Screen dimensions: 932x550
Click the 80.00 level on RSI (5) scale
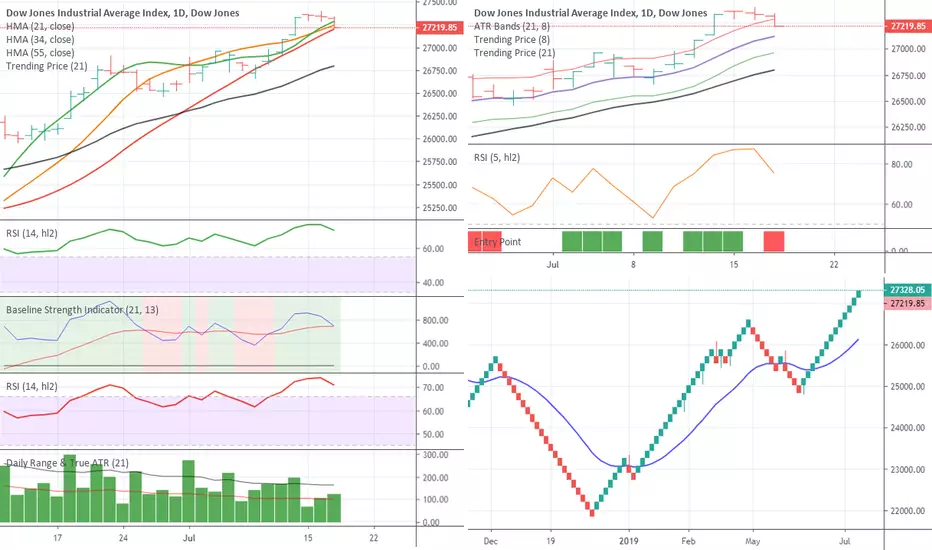(x=902, y=165)
